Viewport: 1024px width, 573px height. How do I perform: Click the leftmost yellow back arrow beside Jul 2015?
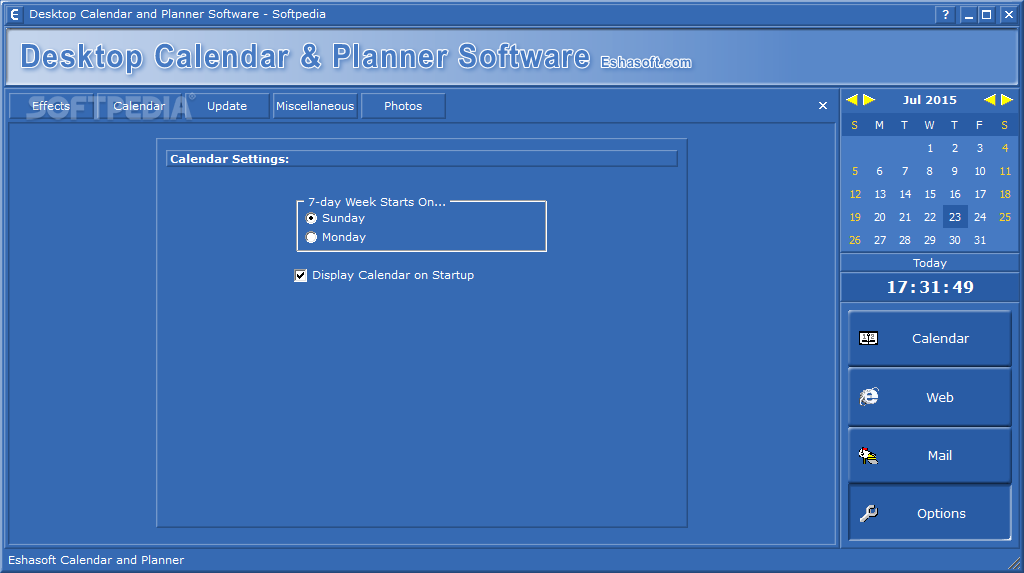(x=852, y=99)
